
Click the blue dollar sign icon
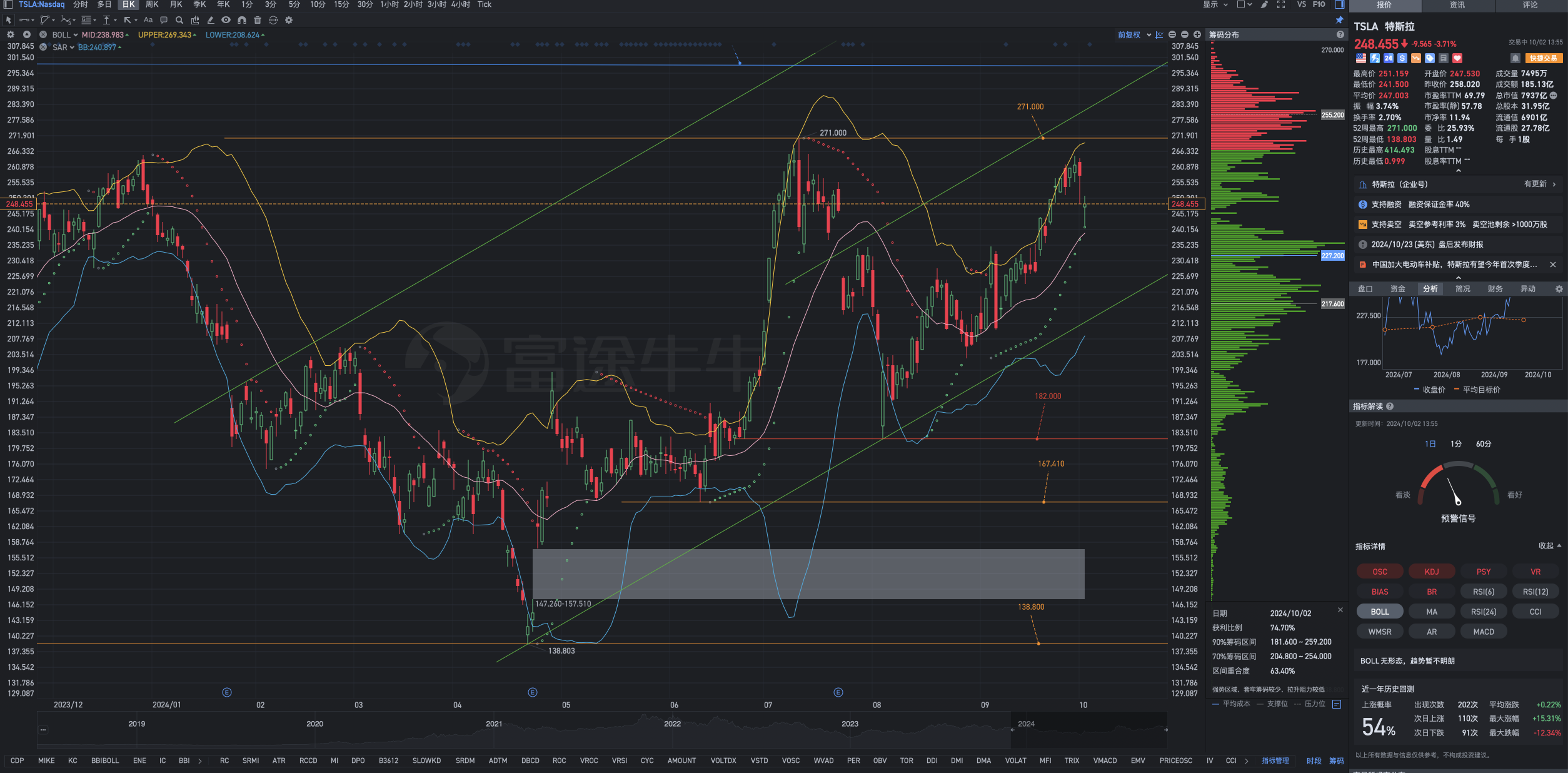[1402, 58]
